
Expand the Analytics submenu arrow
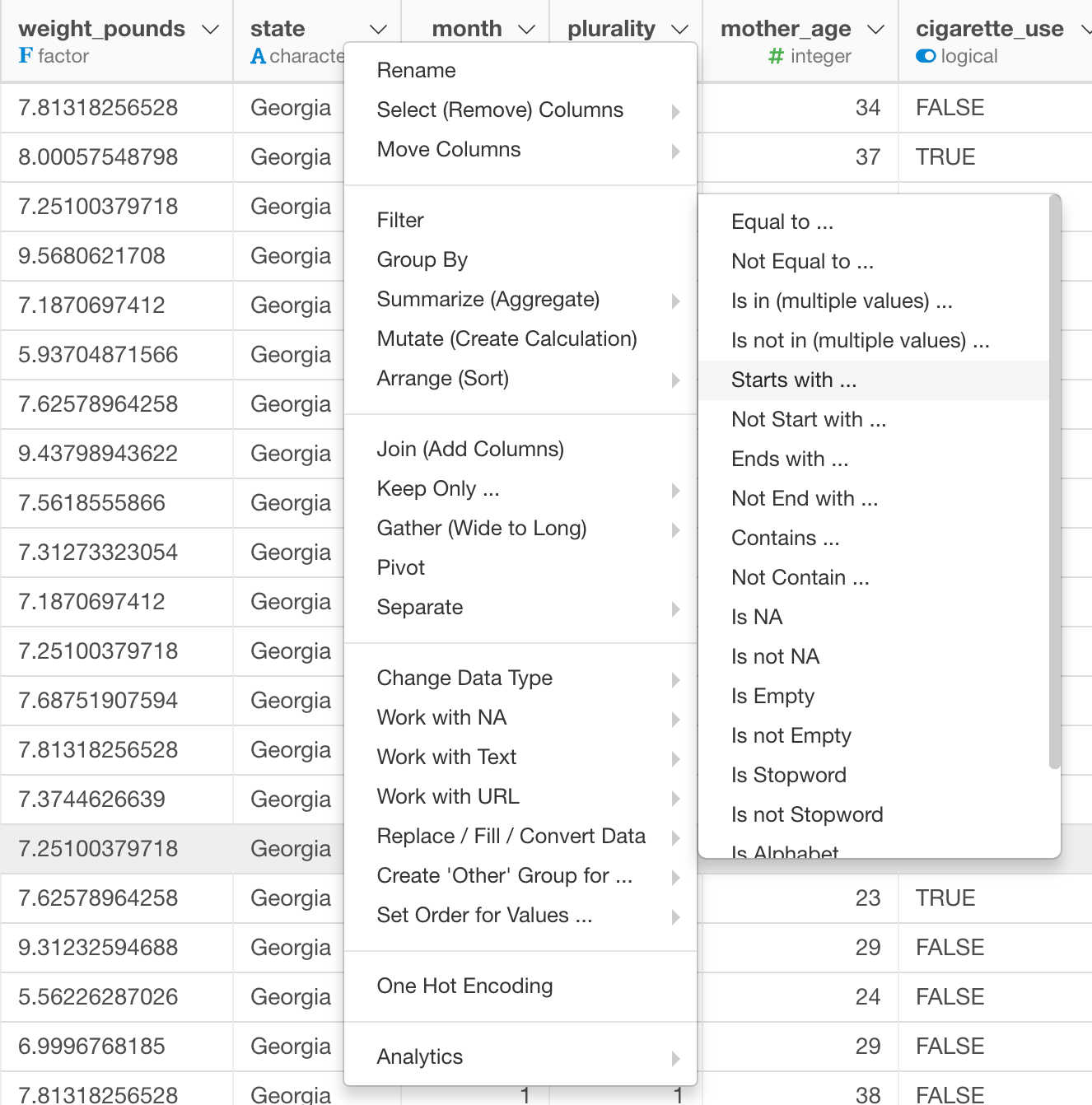(x=675, y=1058)
